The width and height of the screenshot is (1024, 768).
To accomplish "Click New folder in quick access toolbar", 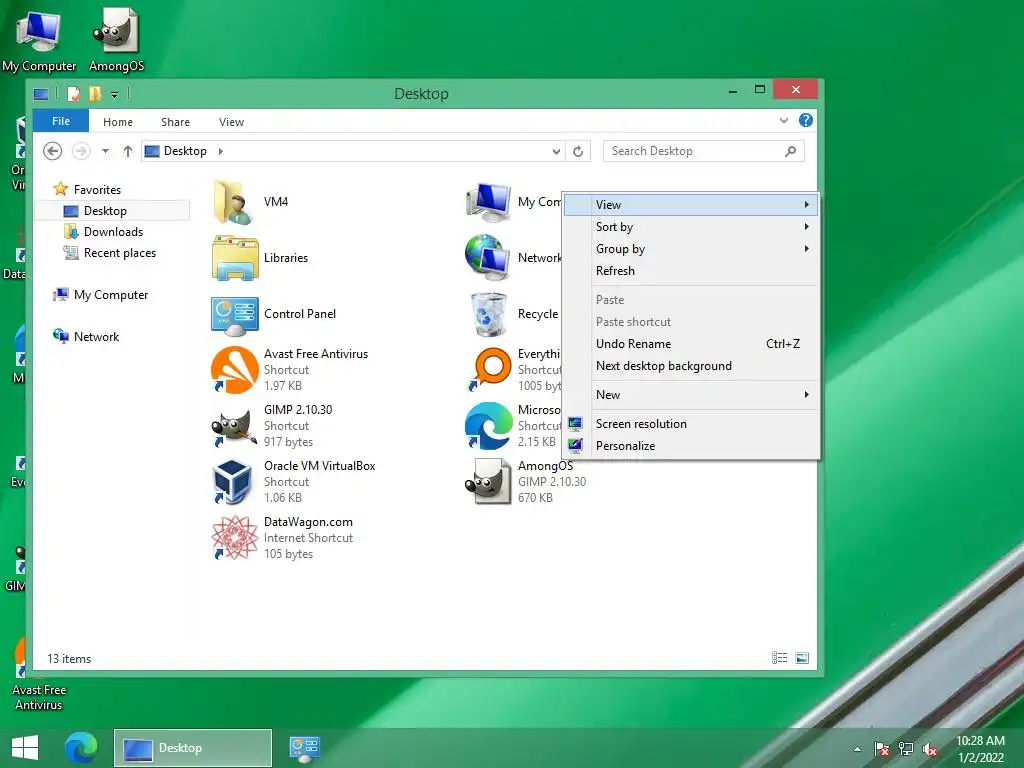I will [95, 94].
